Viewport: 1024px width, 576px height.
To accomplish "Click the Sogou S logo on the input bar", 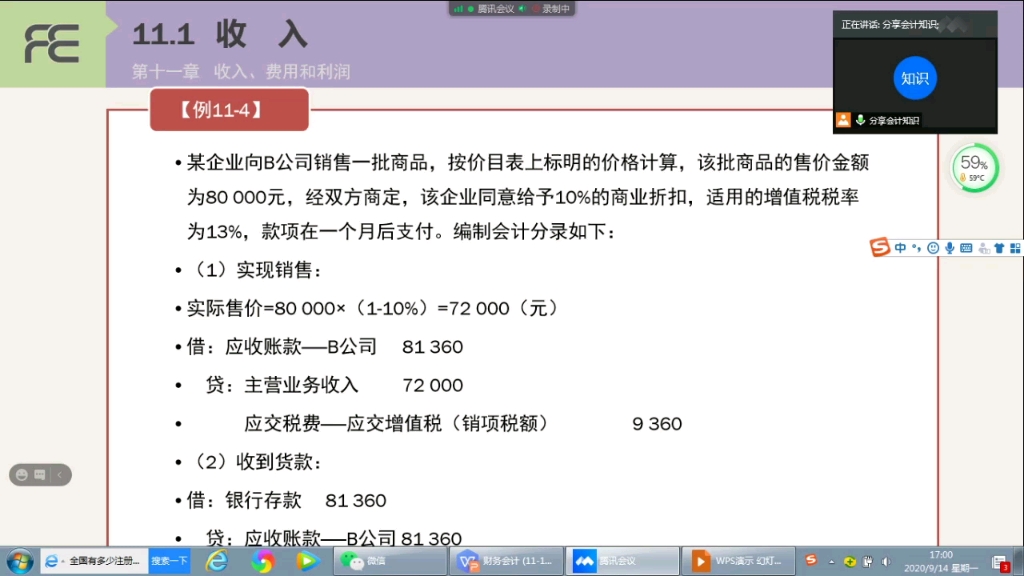I will click(880, 248).
